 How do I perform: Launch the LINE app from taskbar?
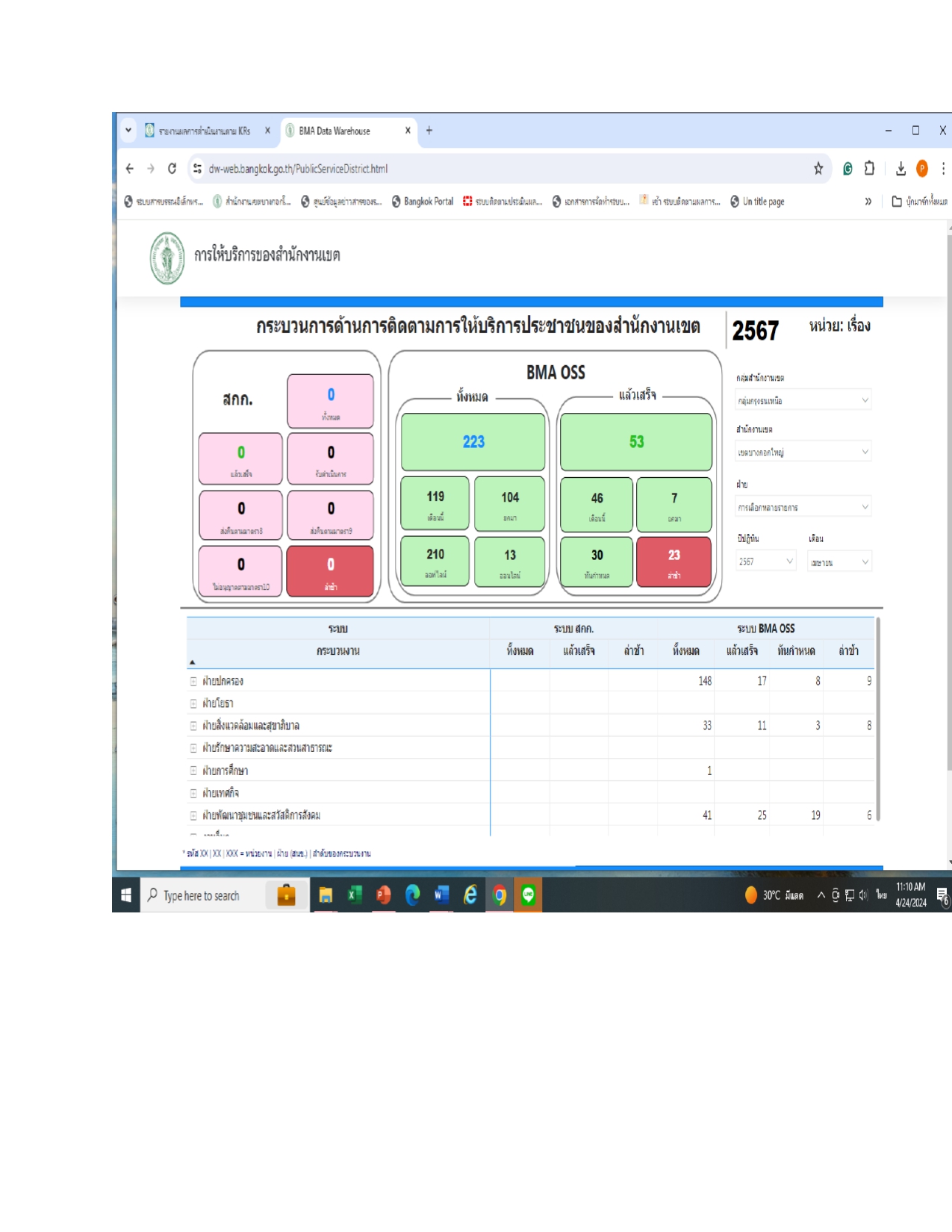pyautogui.click(x=529, y=895)
